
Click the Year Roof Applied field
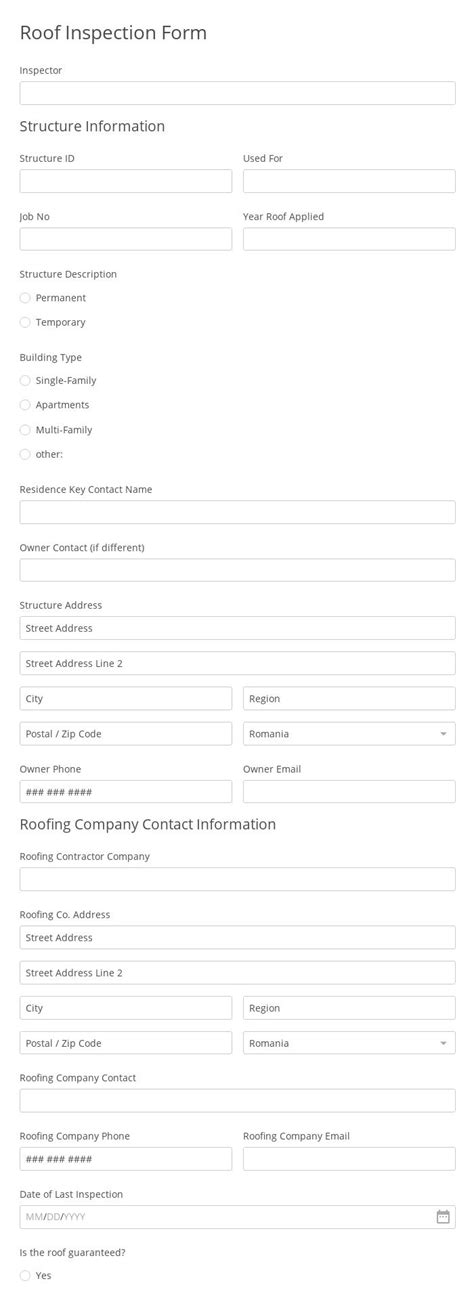[x=349, y=239]
